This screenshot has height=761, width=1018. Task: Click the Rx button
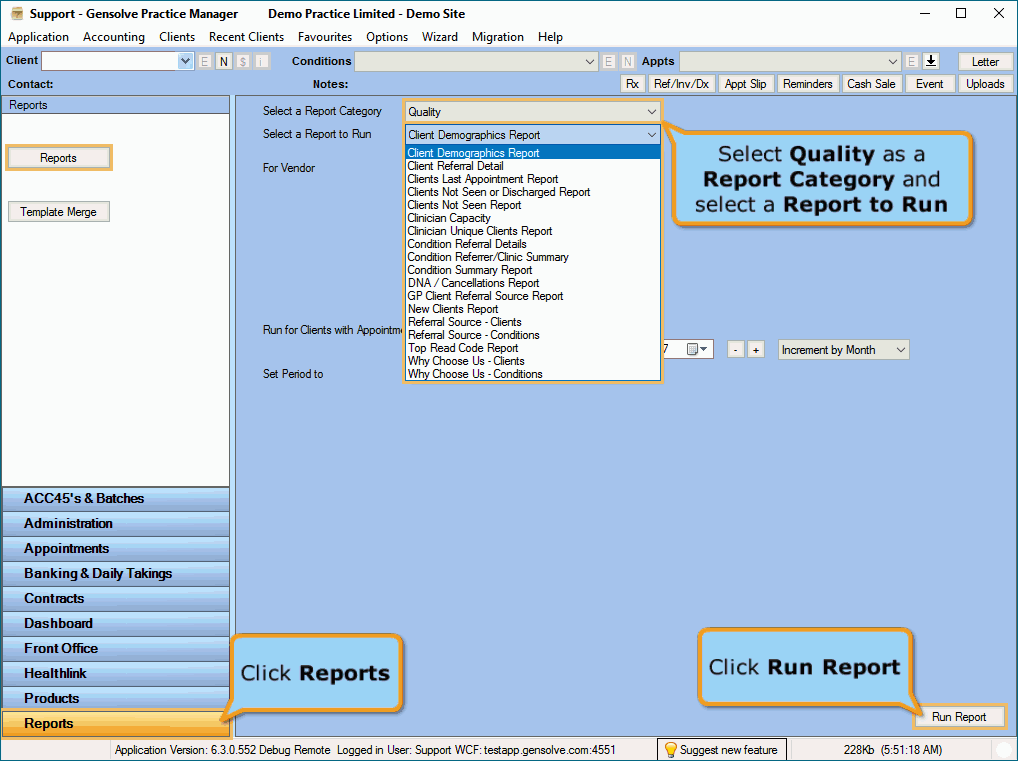[x=632, y=84]
